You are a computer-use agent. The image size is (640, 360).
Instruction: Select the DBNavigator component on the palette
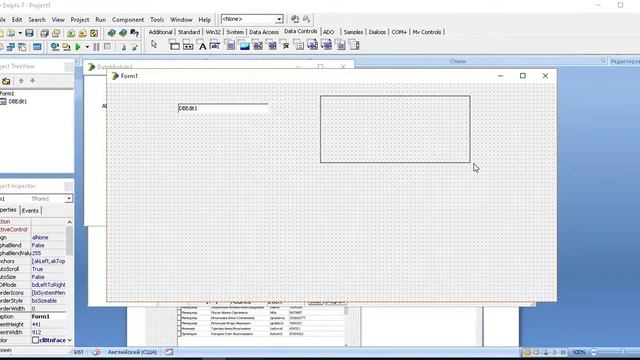pos(188,45)
